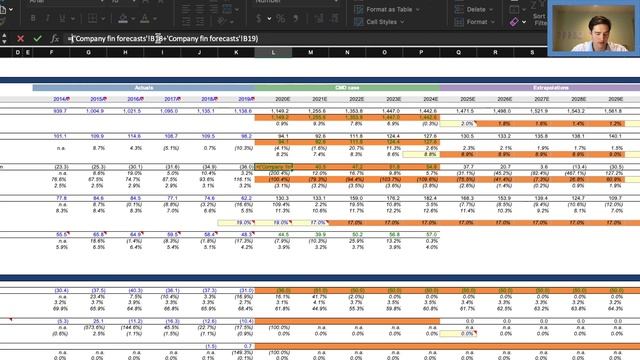Open underline style dropdown arrow
This screenshot has width=640, height=360.
pos(72,19)
